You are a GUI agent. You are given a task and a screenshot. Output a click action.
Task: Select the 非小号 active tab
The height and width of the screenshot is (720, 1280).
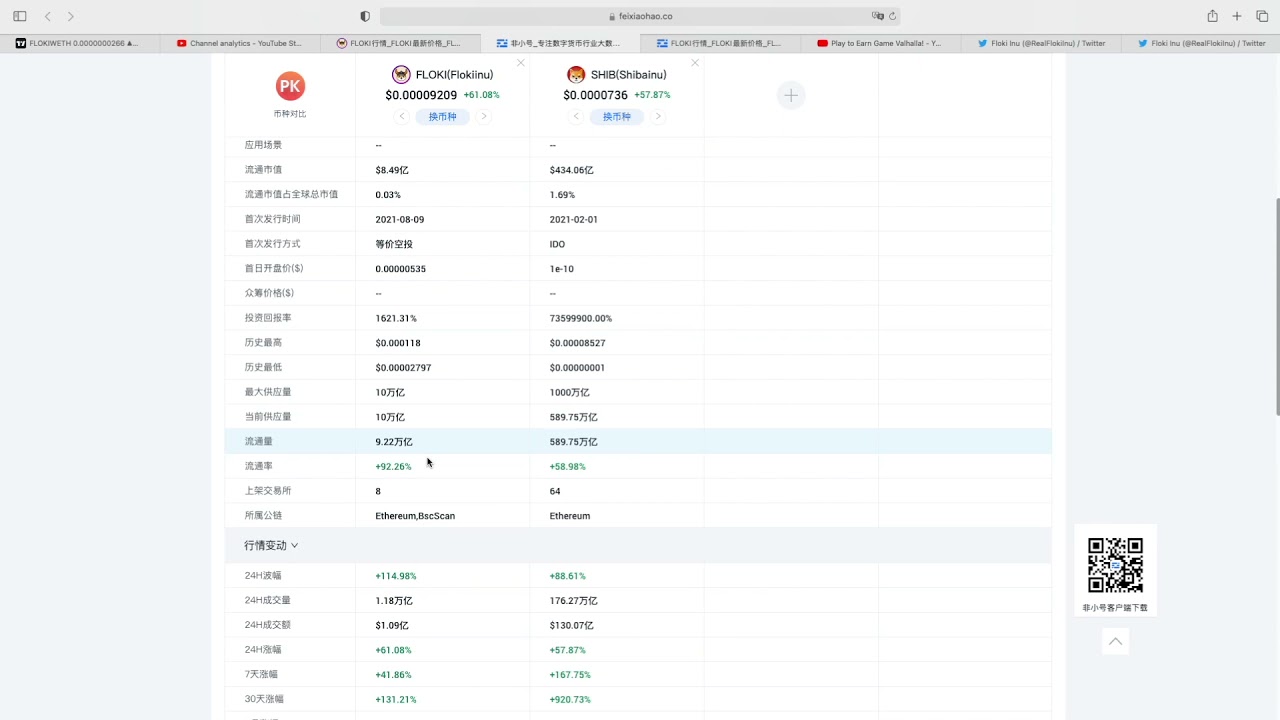(x=560, y=43)
